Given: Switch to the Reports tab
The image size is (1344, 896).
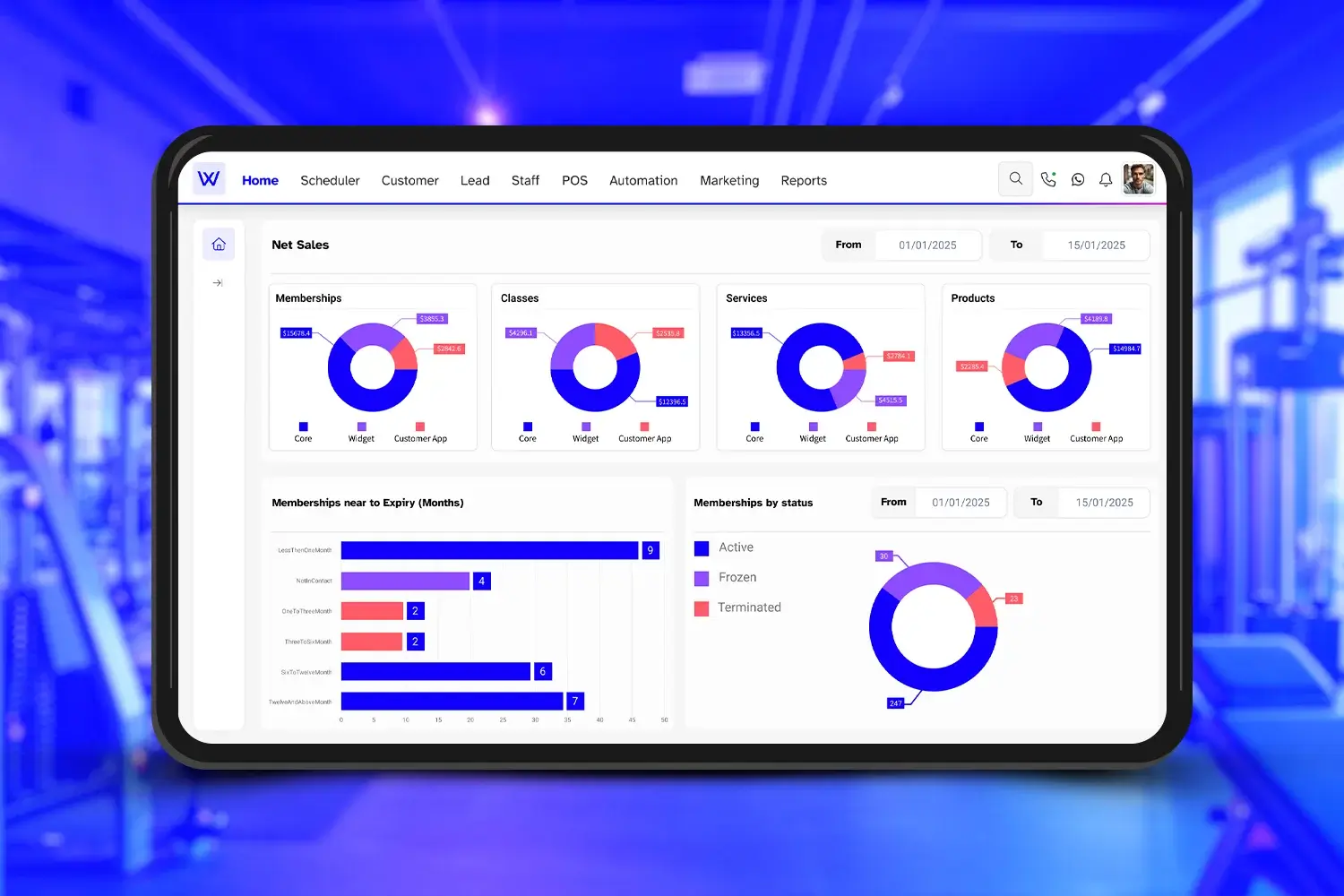Looking at the screenshot, I should click(803, 180).
